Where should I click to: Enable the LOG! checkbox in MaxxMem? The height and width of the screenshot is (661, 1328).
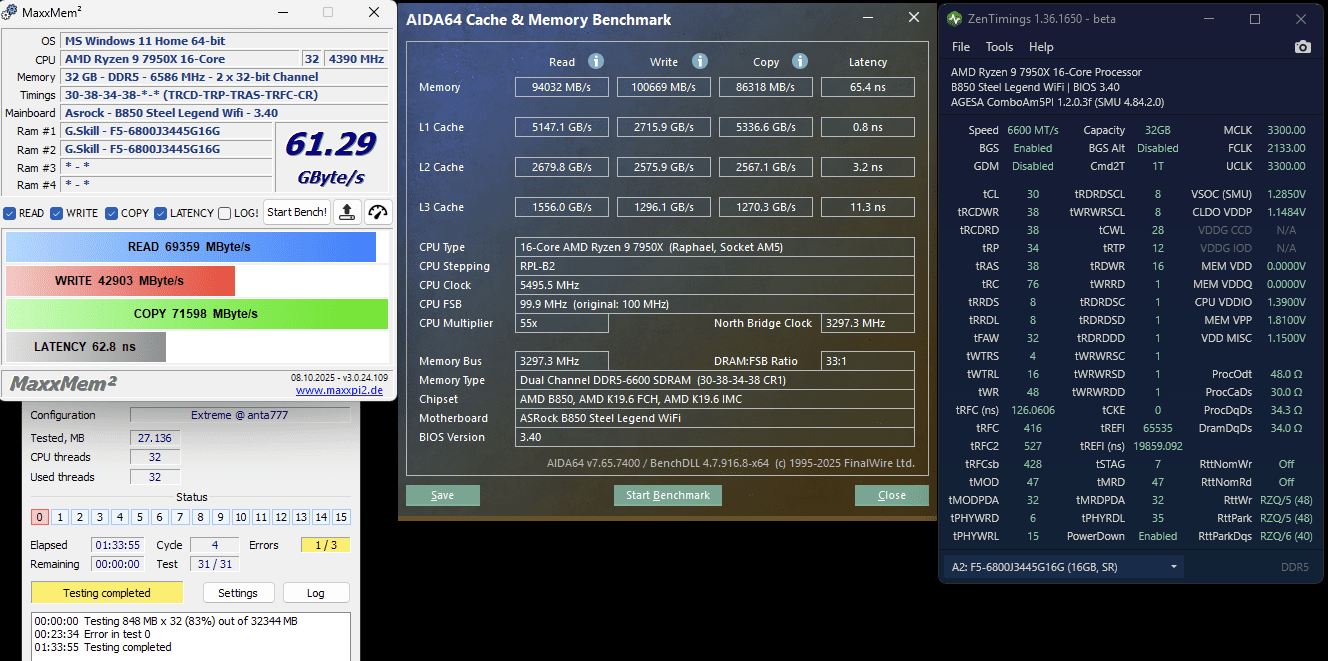pyautogui.click(x=225, y=213)
